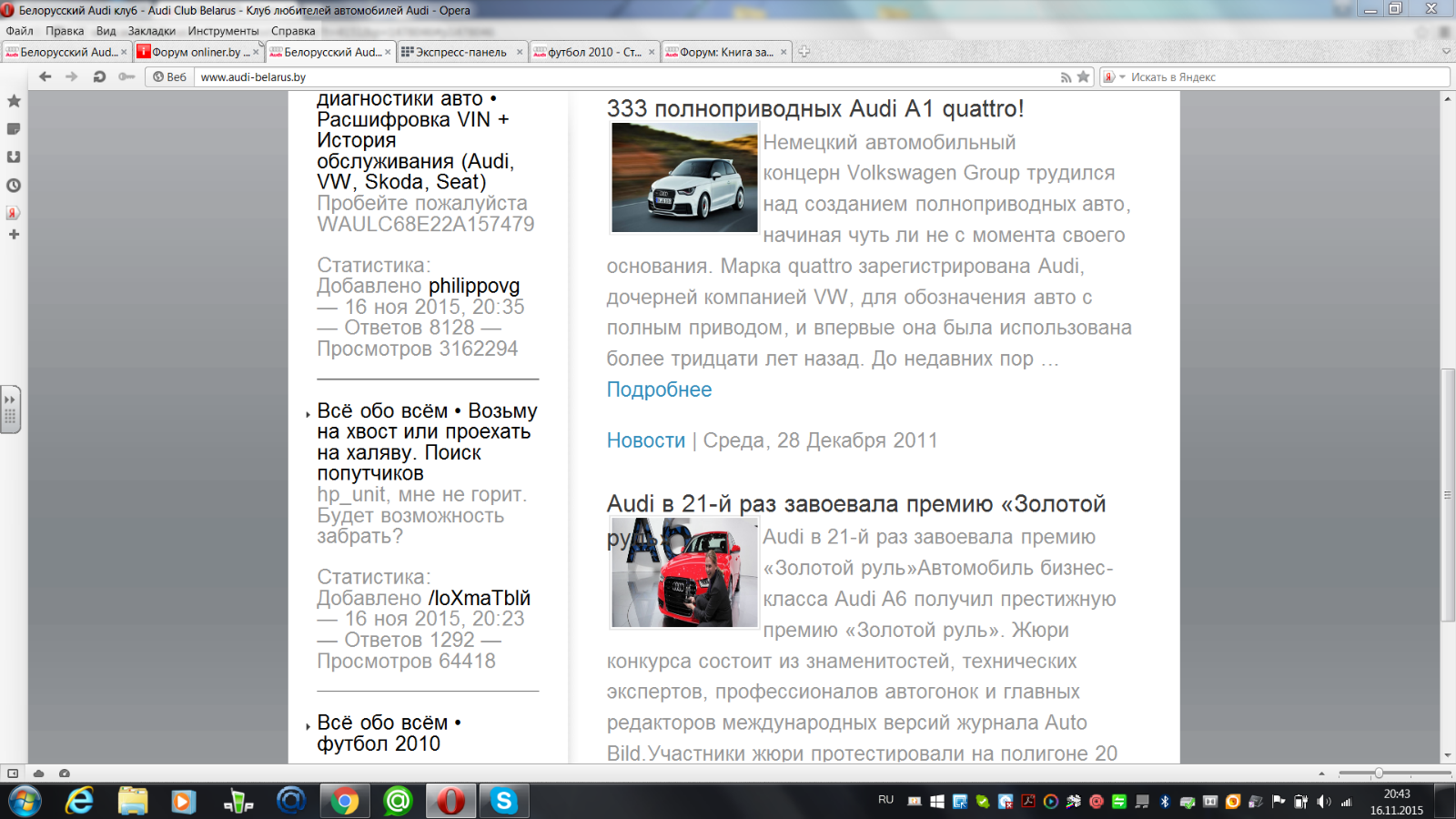Click the red Audi show thumbnail
The image size is (1456, 819).
coord(684,573)
